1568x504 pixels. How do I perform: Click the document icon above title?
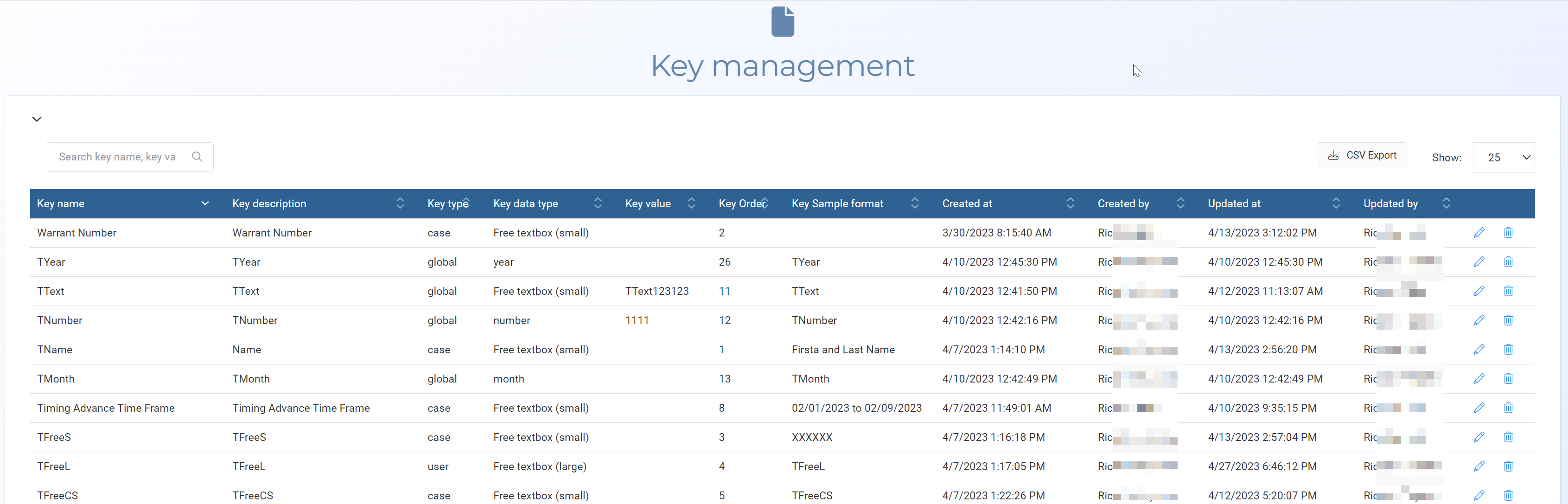pyautogui.click(x=782, y=22)
